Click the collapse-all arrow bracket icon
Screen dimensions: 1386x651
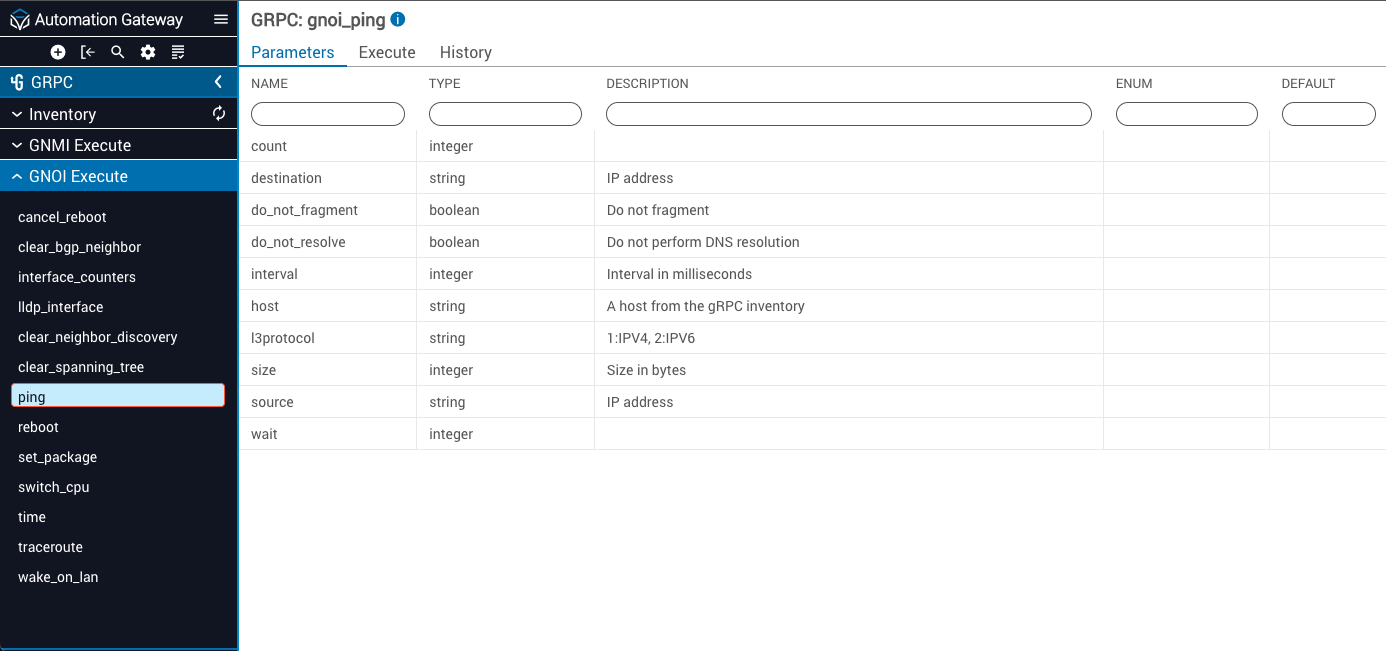tap(88, 52)
